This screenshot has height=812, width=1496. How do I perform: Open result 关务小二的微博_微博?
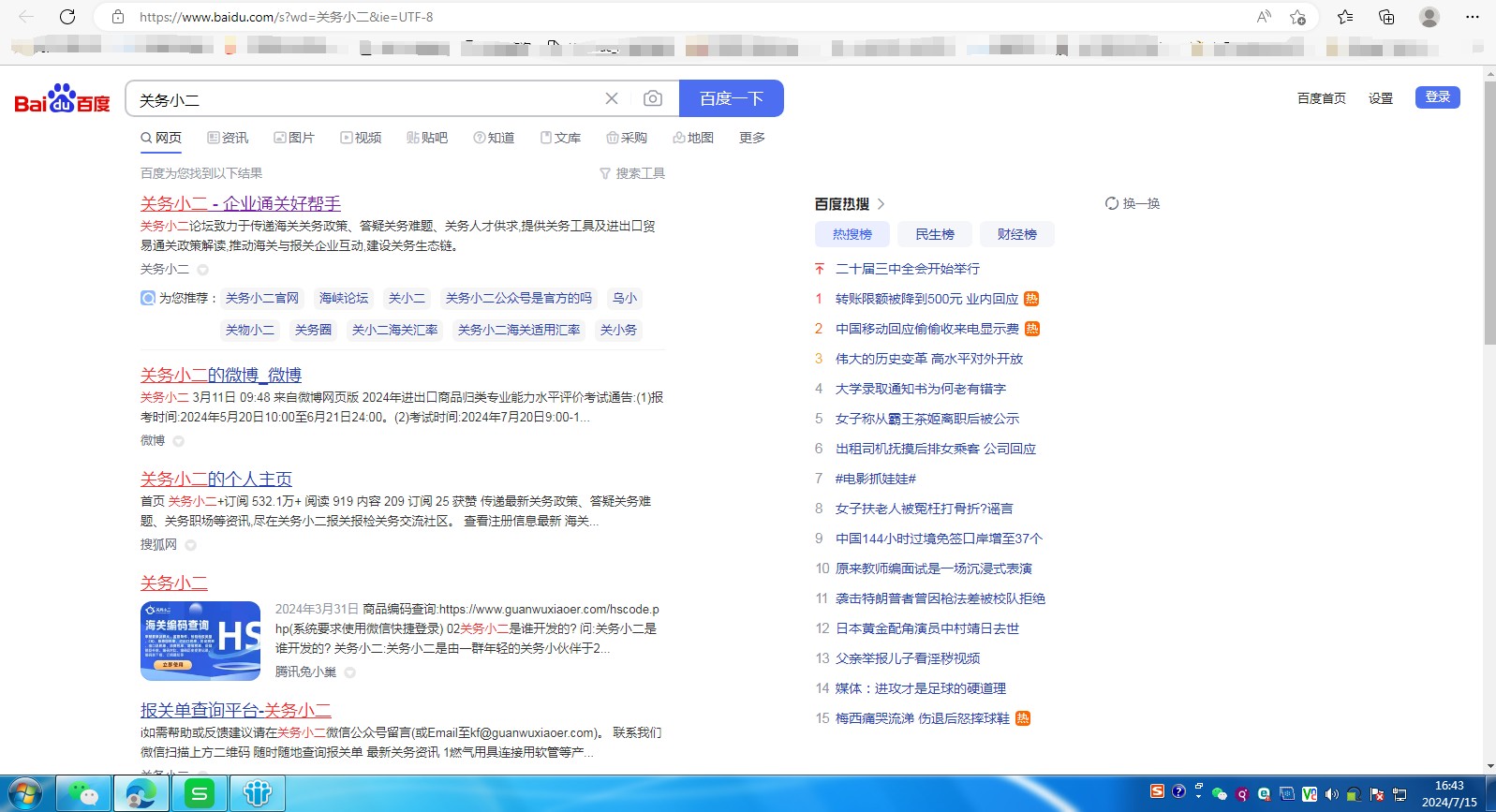[x=221, y=375]
